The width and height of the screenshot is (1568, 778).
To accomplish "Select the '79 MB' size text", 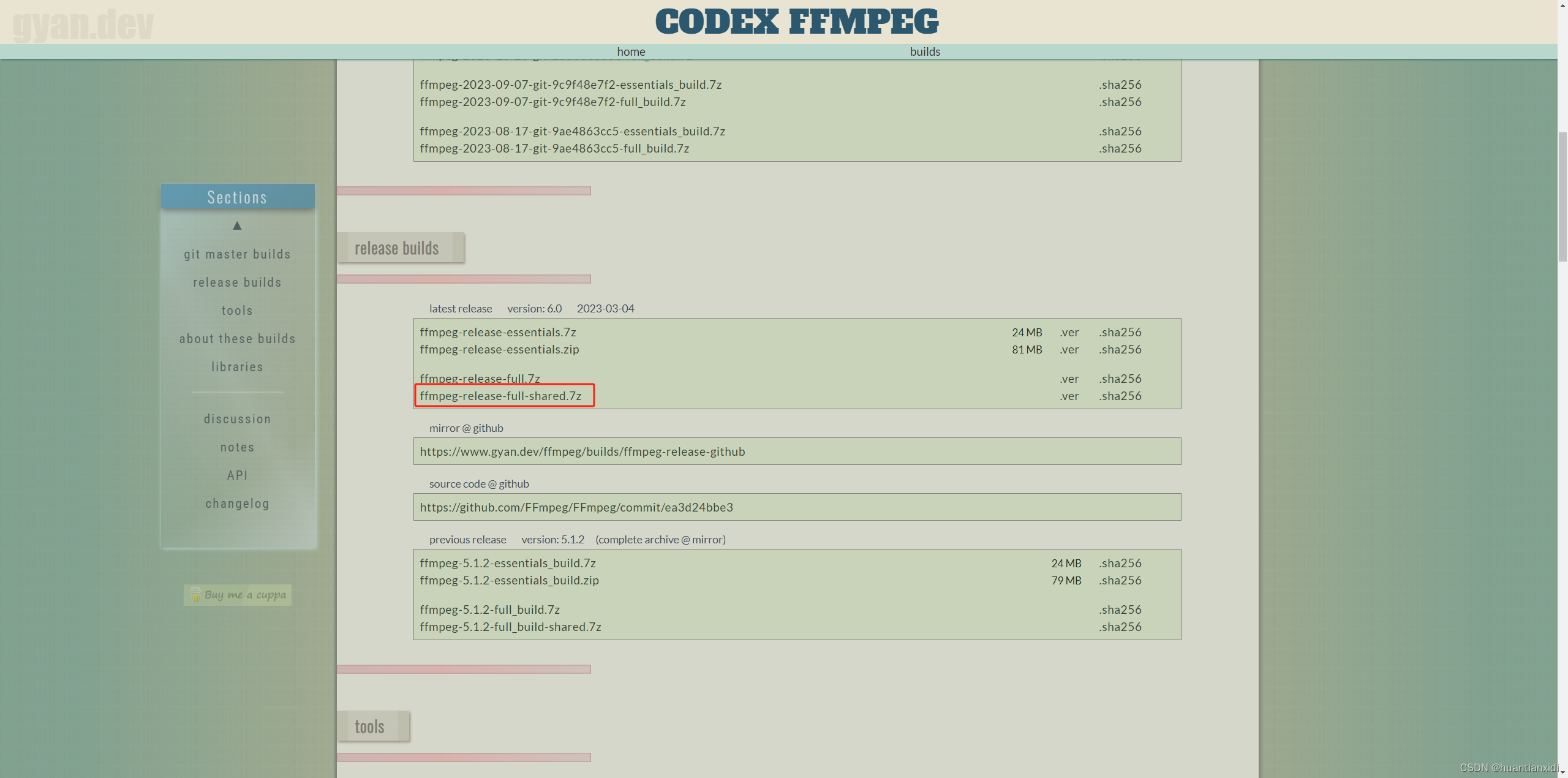I will [1066, 580].
